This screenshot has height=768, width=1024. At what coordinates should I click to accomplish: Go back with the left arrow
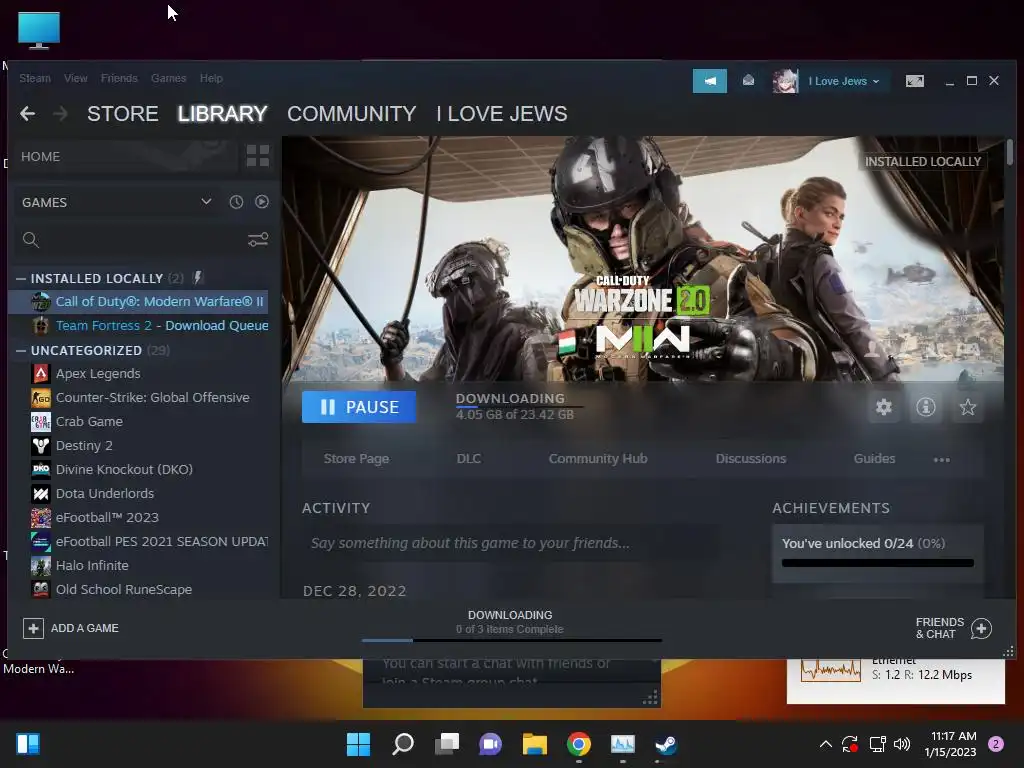(27, 114)
